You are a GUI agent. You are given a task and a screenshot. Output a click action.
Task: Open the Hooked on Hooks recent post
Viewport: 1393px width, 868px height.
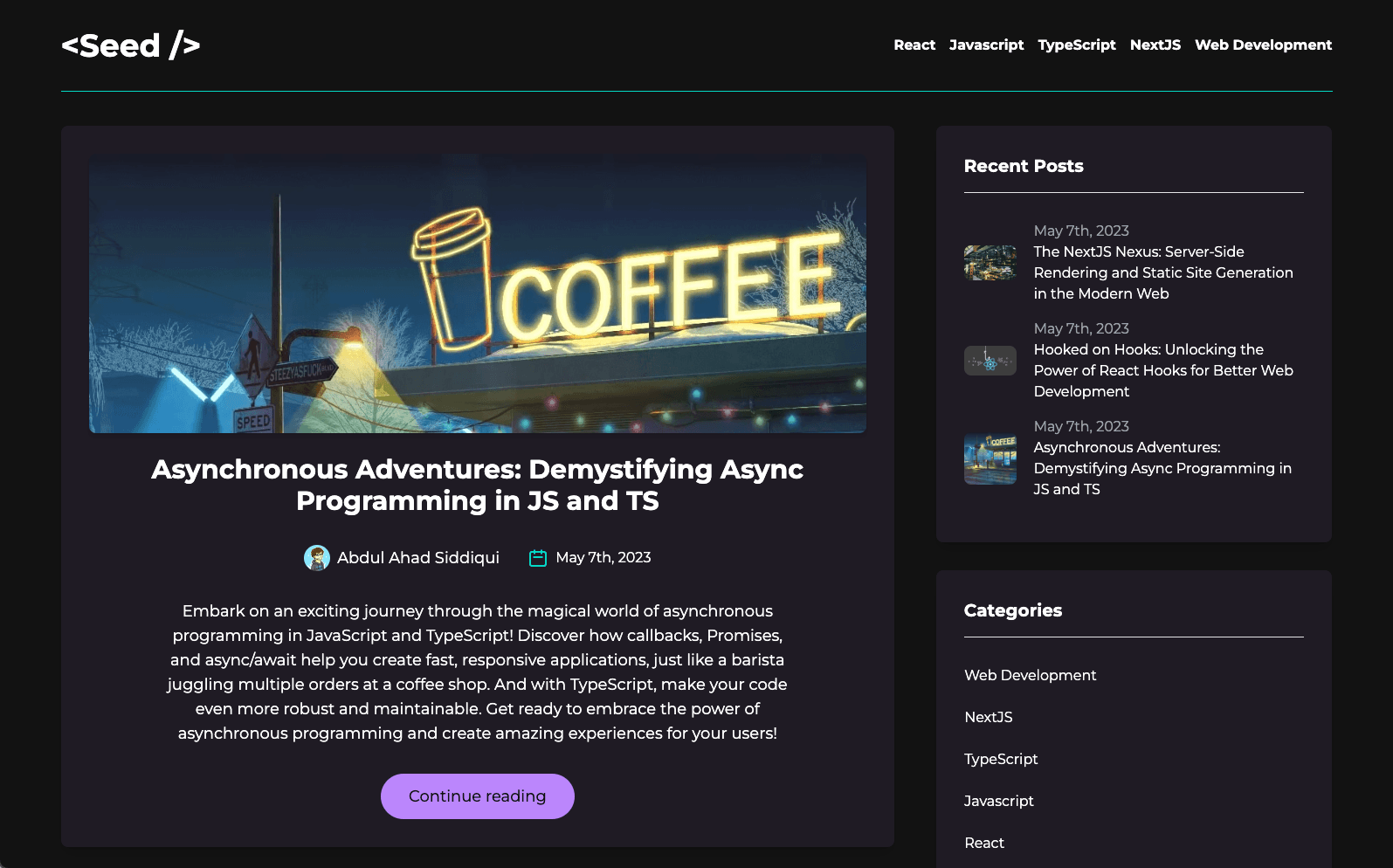pyautogui.click(x=1162, y=370)
